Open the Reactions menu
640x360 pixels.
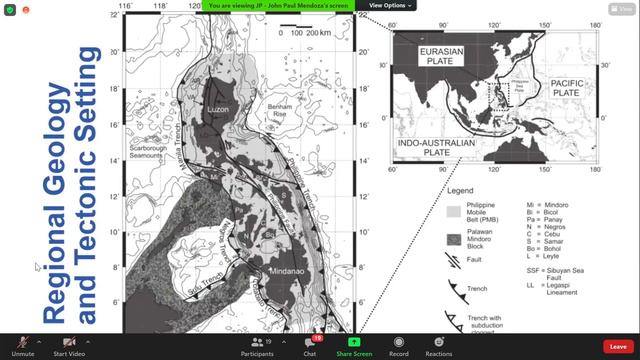439,347
